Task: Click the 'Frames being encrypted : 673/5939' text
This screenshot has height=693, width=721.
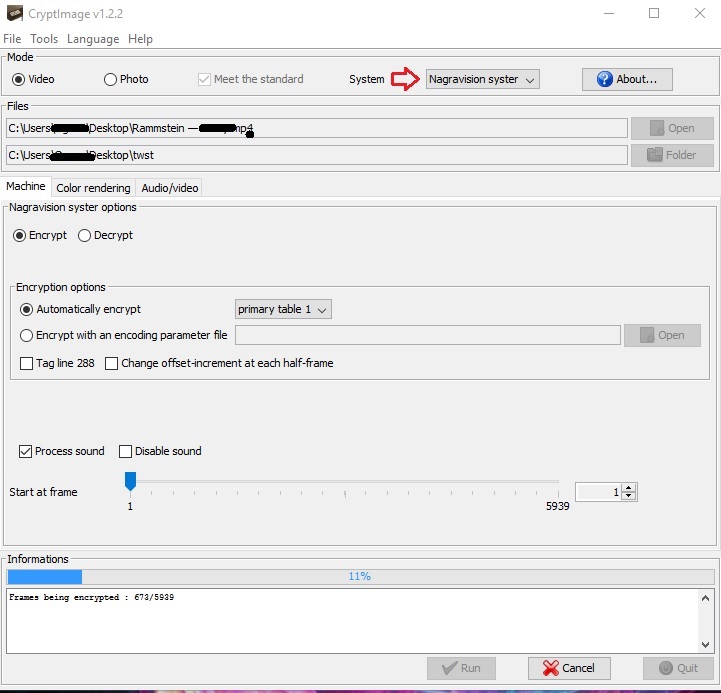Action: [x=92, y=597]
